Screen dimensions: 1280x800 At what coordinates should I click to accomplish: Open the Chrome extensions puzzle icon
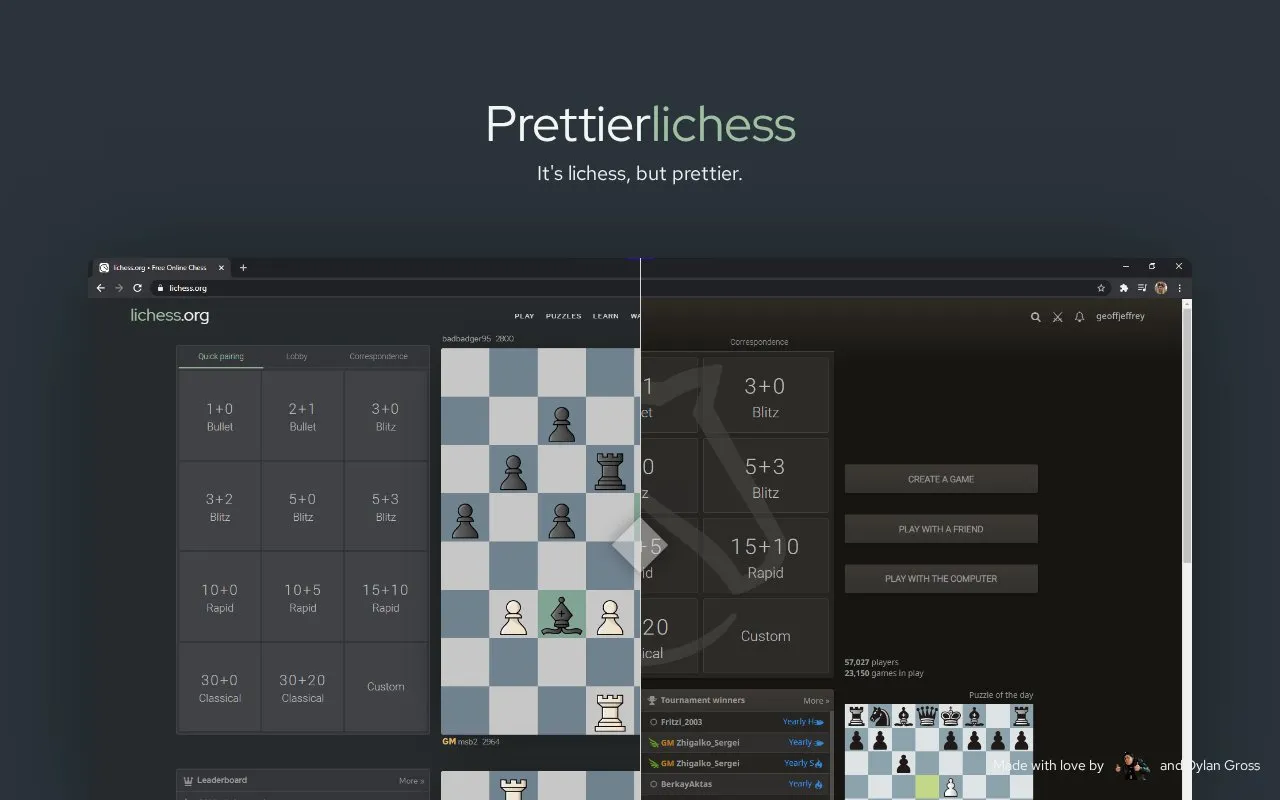(1124, 288)
